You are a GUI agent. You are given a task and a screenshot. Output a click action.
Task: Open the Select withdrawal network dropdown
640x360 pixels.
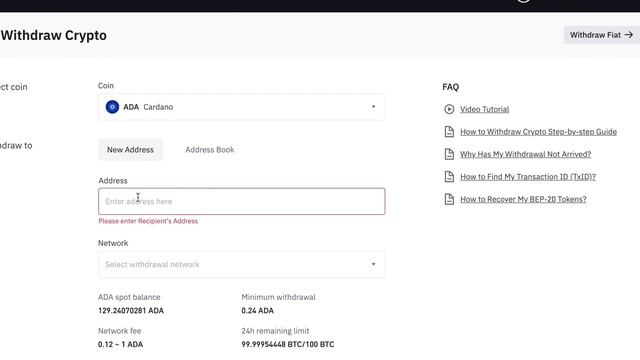241,264
